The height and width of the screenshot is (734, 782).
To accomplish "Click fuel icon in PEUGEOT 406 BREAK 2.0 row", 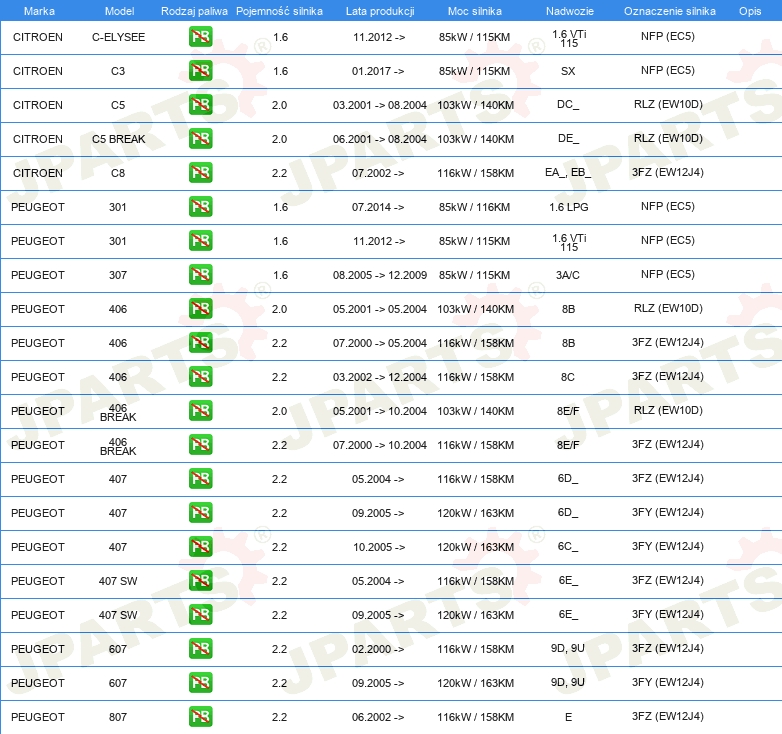I will pyautogui.click(x=200, y=410).
